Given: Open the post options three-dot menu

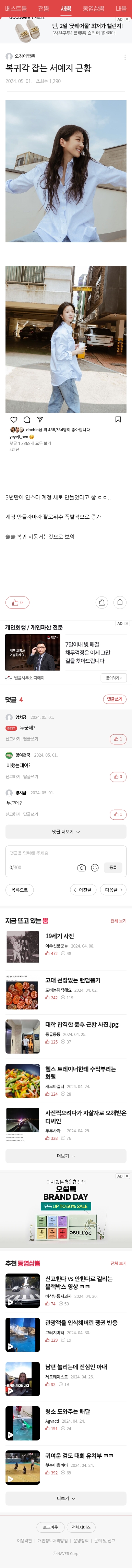Looking at the screenshot, I should 125,57.
